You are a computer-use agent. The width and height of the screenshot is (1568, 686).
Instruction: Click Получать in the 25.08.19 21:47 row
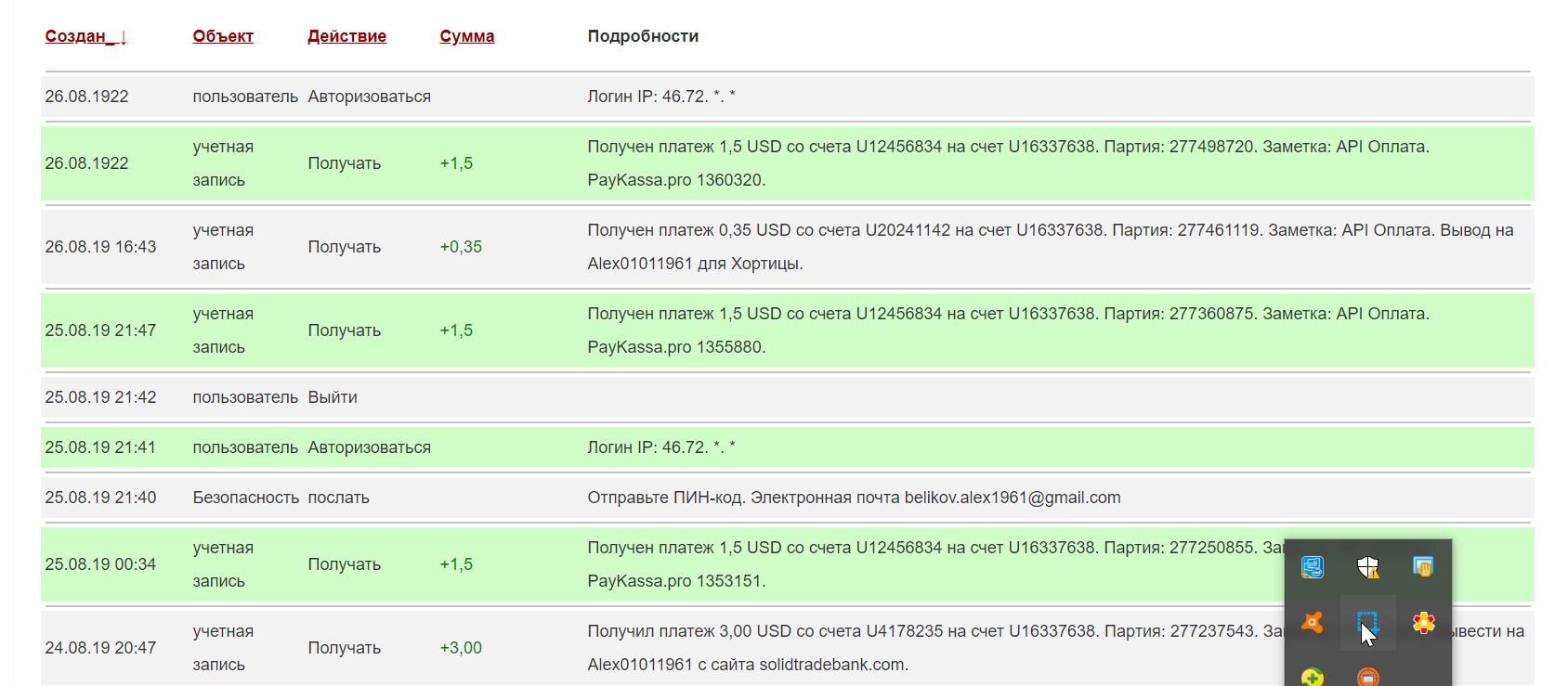coord(345,330)
